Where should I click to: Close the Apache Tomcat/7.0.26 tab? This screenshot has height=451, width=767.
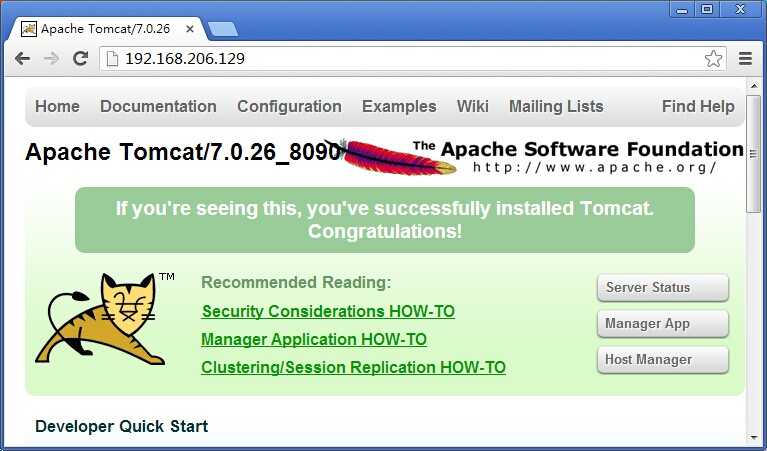pyautogui.click(x=190, y=29)
